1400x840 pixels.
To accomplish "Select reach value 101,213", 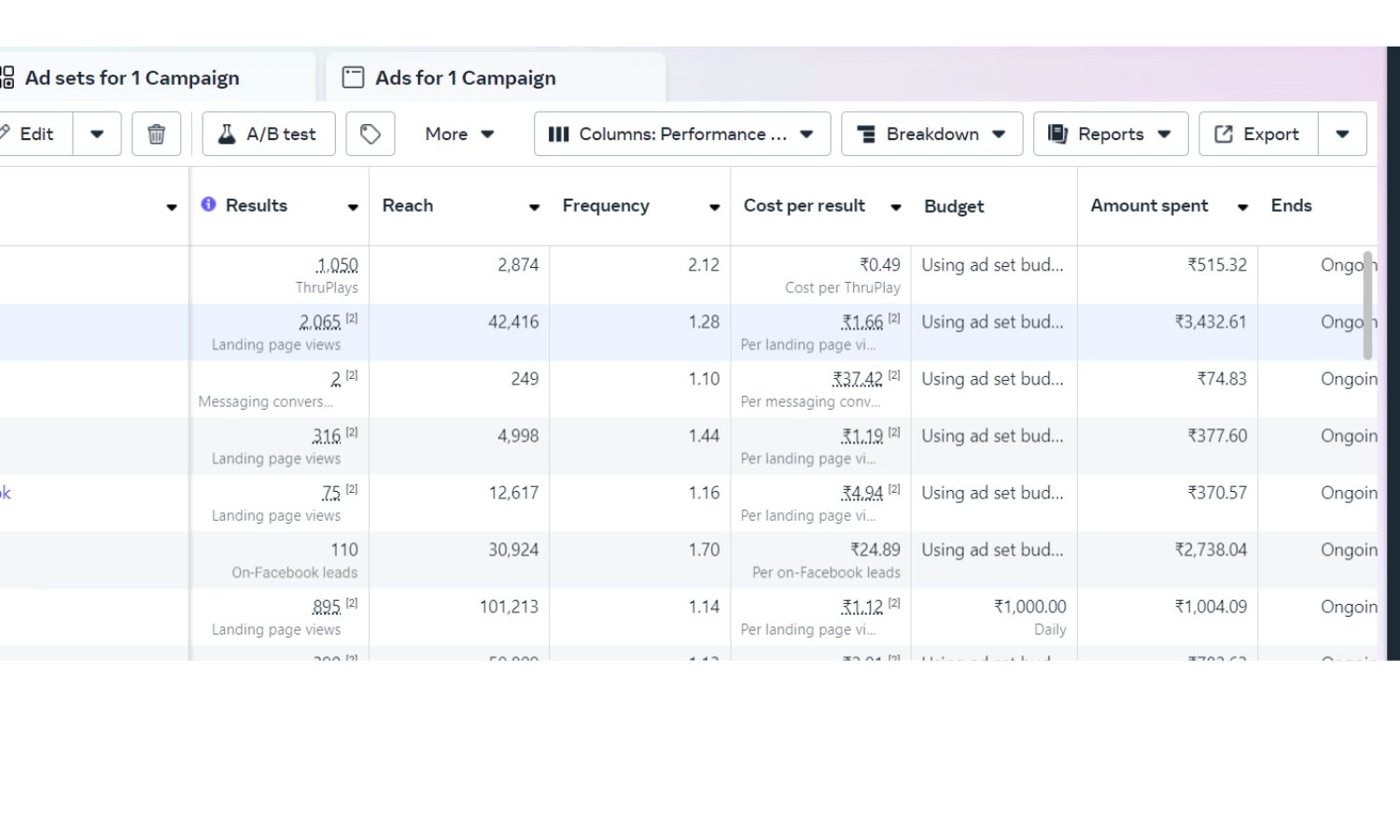I will click(509, 607).
